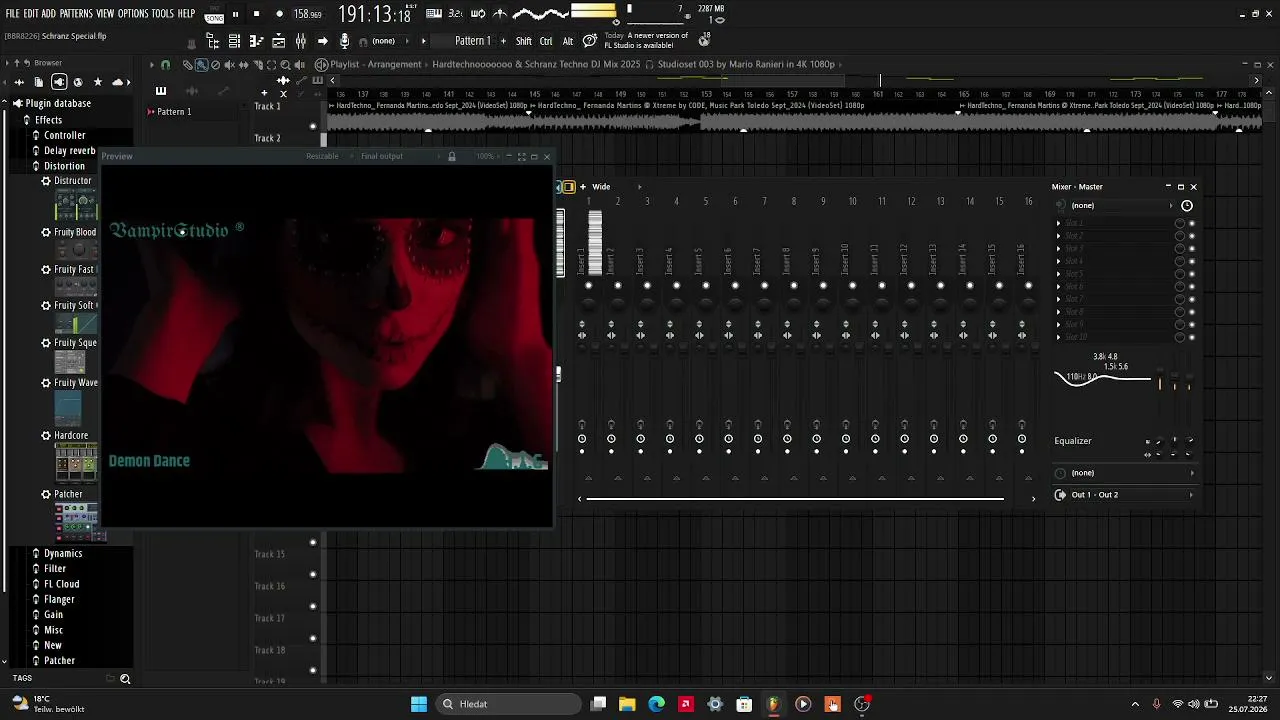Click the Pause transport button
This screenshot has width=1280, height=720.
coord(235,14)
